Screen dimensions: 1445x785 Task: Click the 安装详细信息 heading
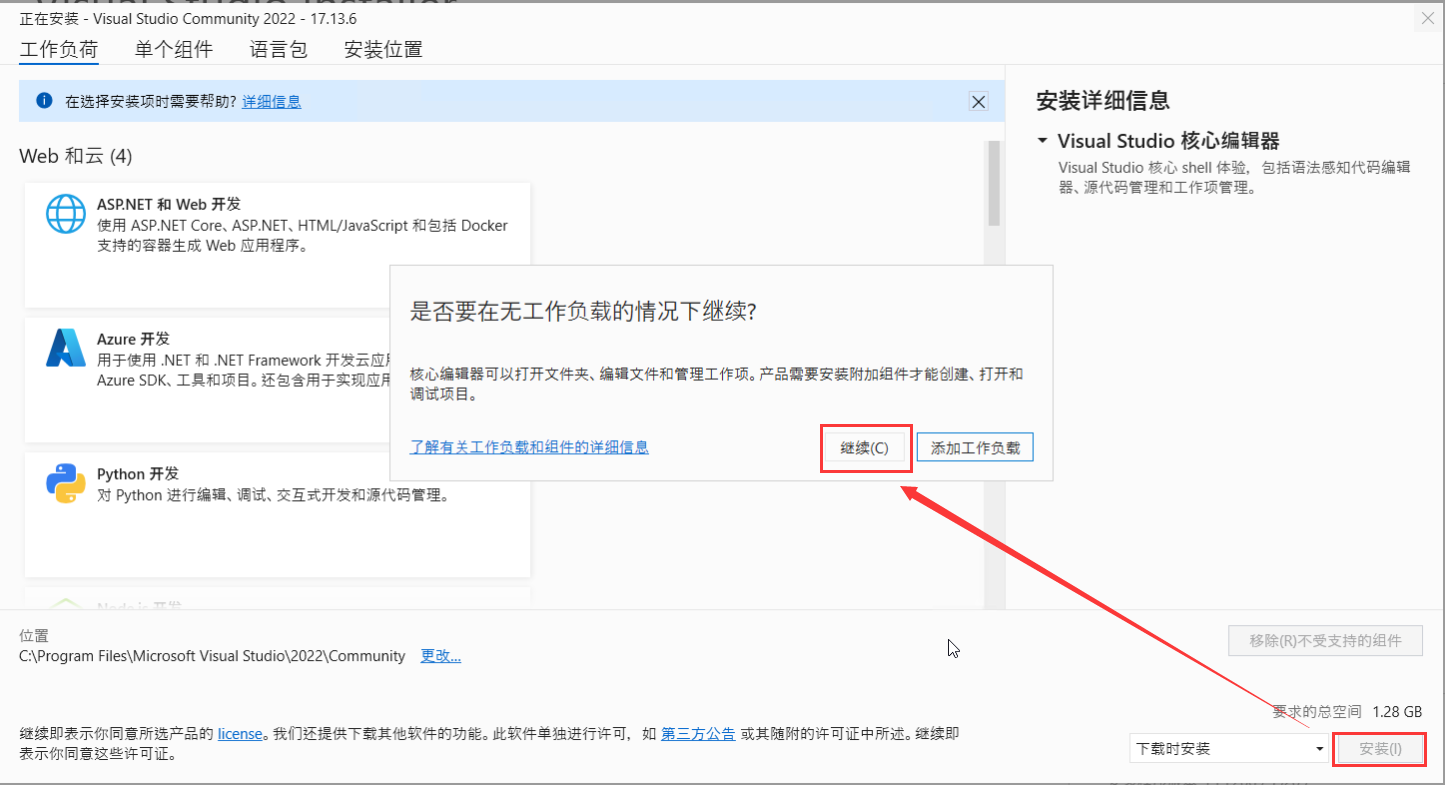tap(1103, 100)
